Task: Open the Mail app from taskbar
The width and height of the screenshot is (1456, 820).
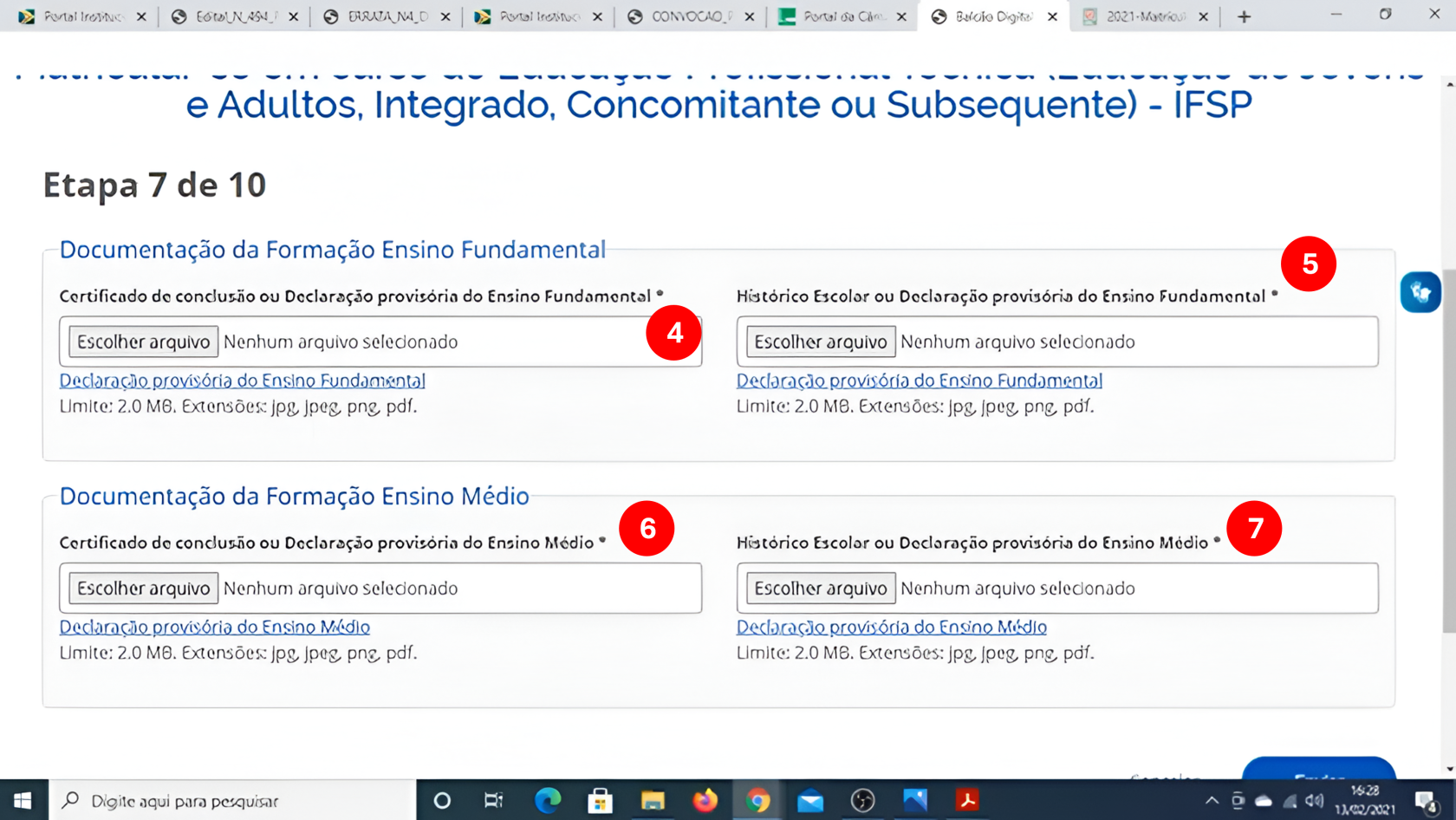Action: click(810, 800)
